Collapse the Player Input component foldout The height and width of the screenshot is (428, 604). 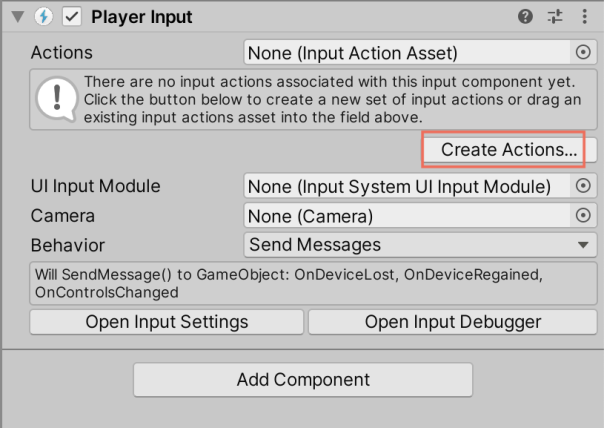(14, 17)
